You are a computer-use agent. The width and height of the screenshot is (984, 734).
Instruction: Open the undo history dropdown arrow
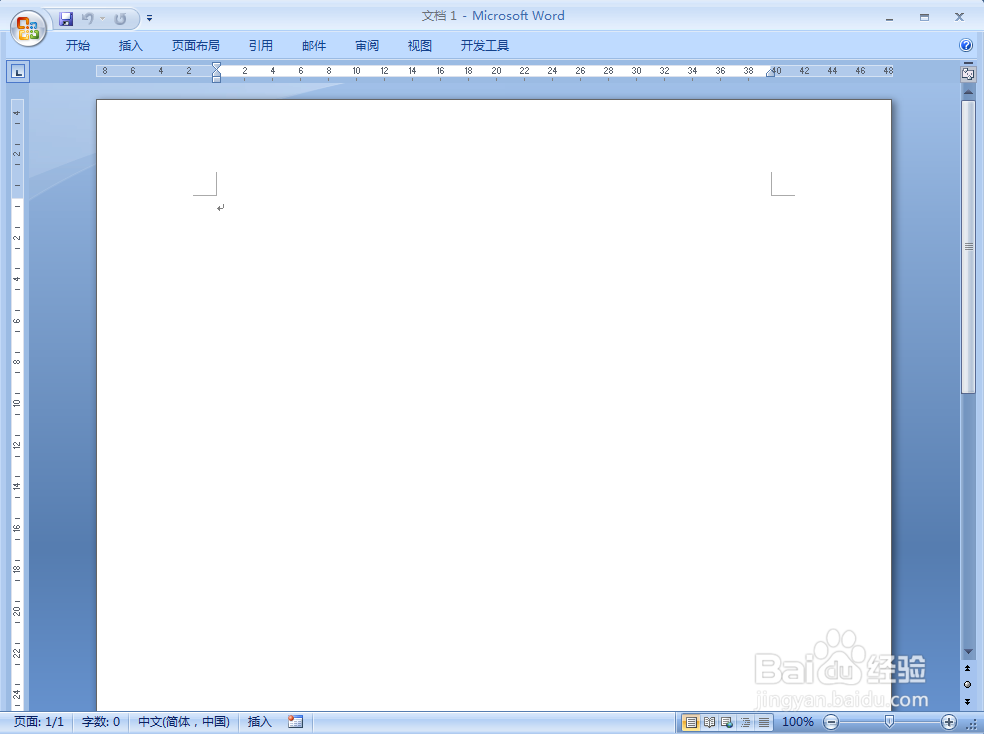click(x=102, y=19)
